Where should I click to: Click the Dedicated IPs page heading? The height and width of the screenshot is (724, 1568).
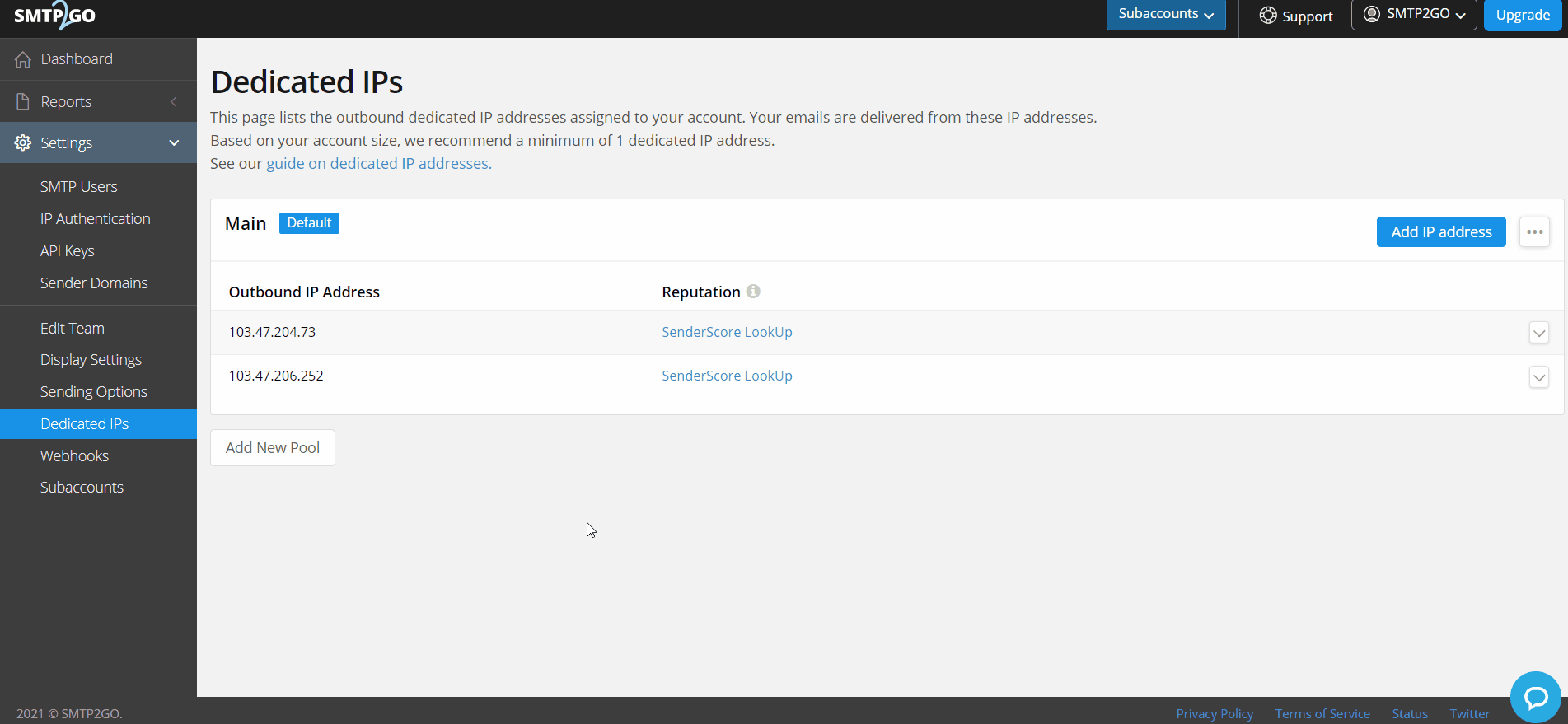(x=307, y=82)
